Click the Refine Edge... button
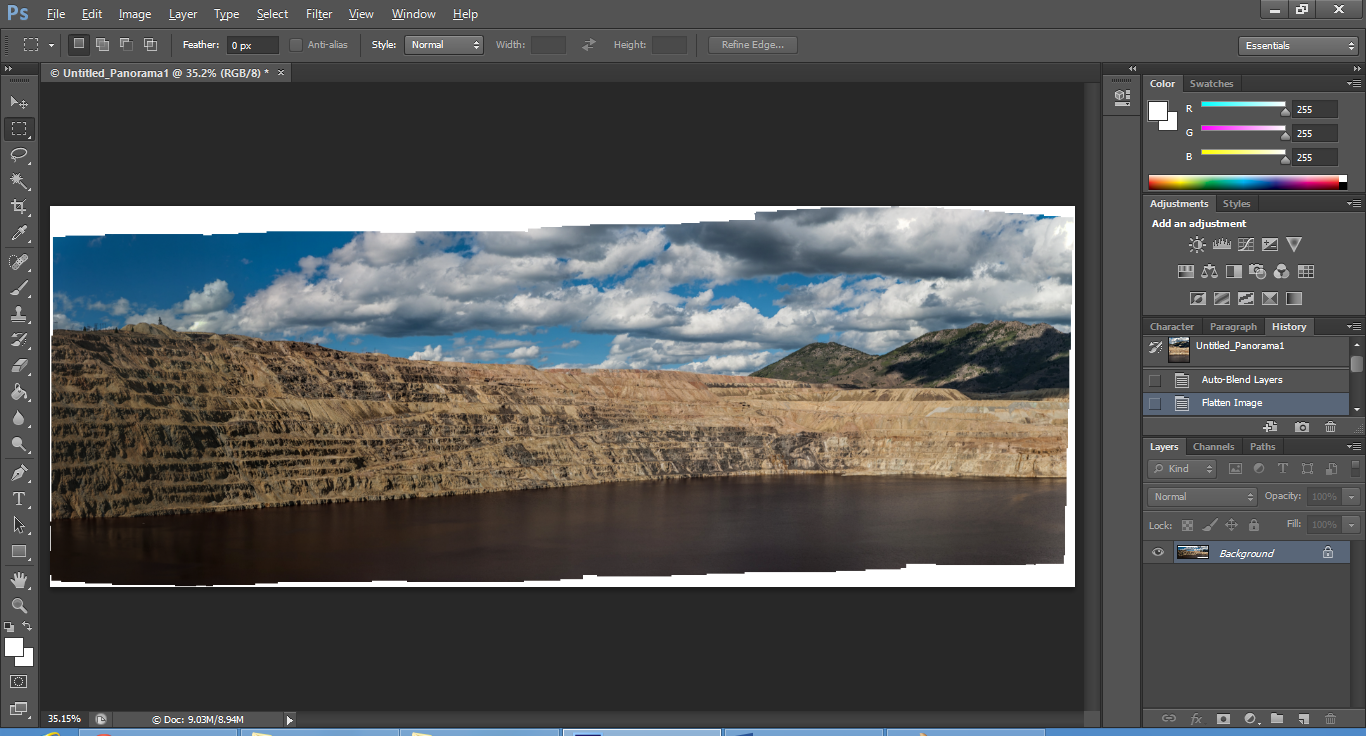This screenshot has height=736, width=1366. (753, 45)
